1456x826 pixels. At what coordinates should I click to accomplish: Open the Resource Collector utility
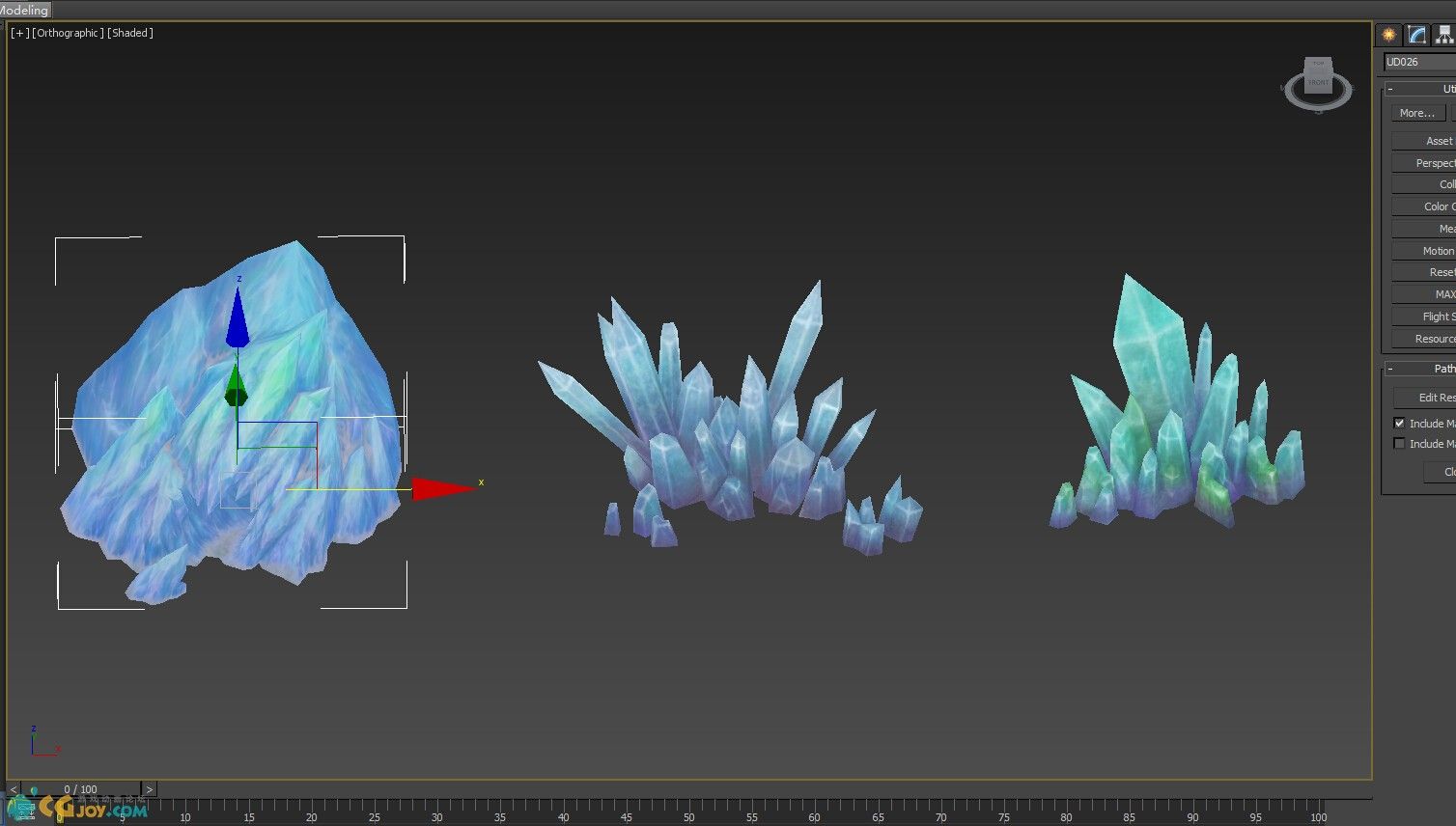(1424, 339)
